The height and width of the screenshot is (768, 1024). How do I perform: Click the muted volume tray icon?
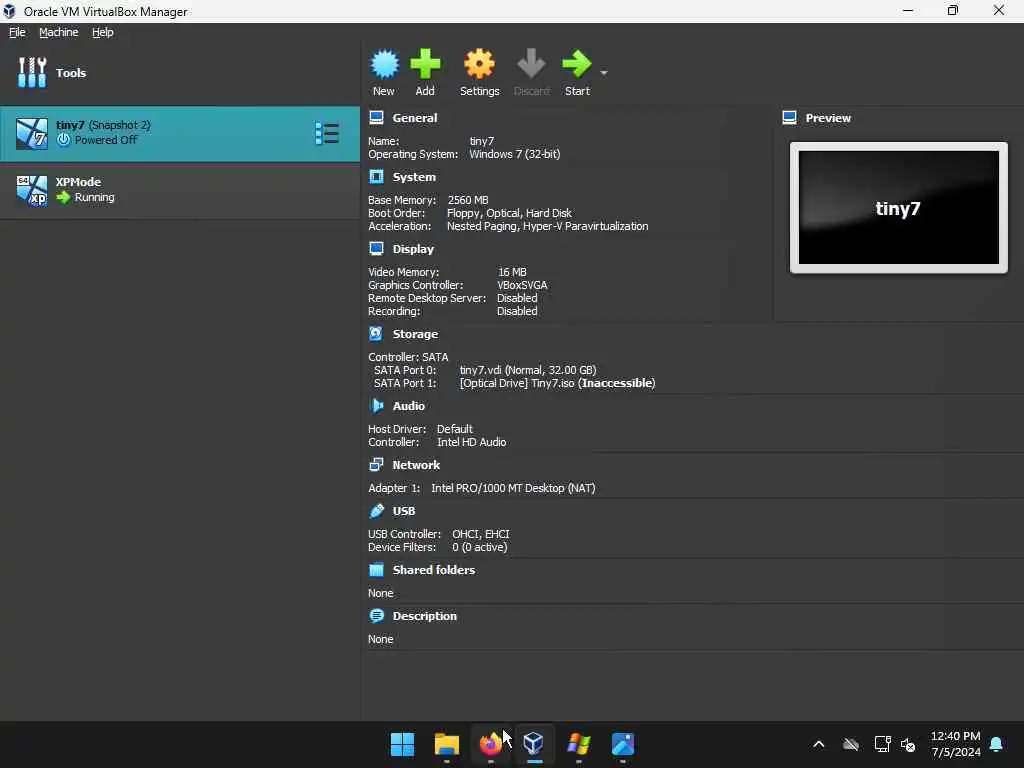[908, 744]
